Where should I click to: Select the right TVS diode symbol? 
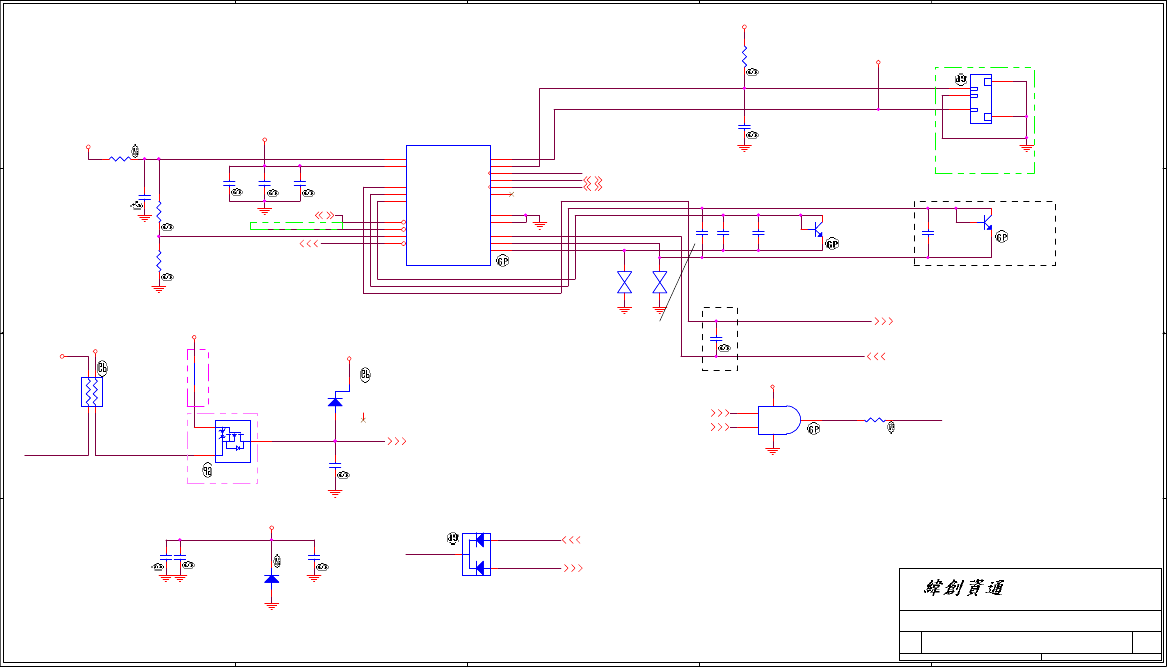[x=659, y=282]
